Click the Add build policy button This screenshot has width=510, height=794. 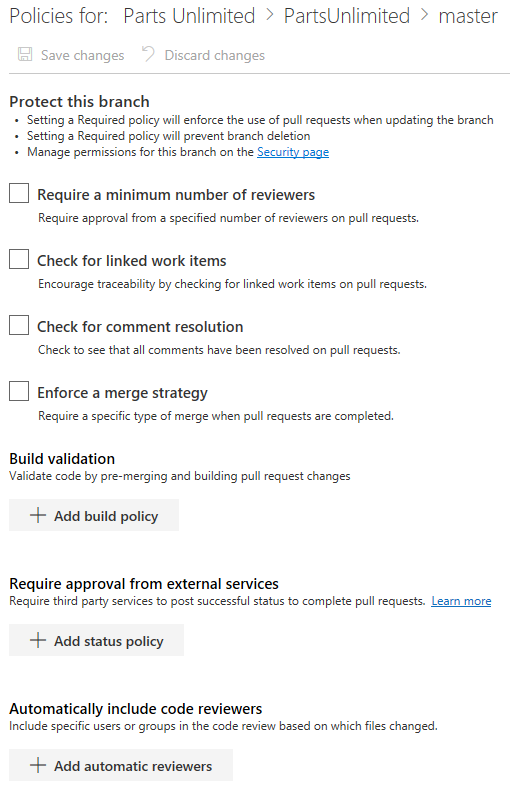(x=94, y=515)
